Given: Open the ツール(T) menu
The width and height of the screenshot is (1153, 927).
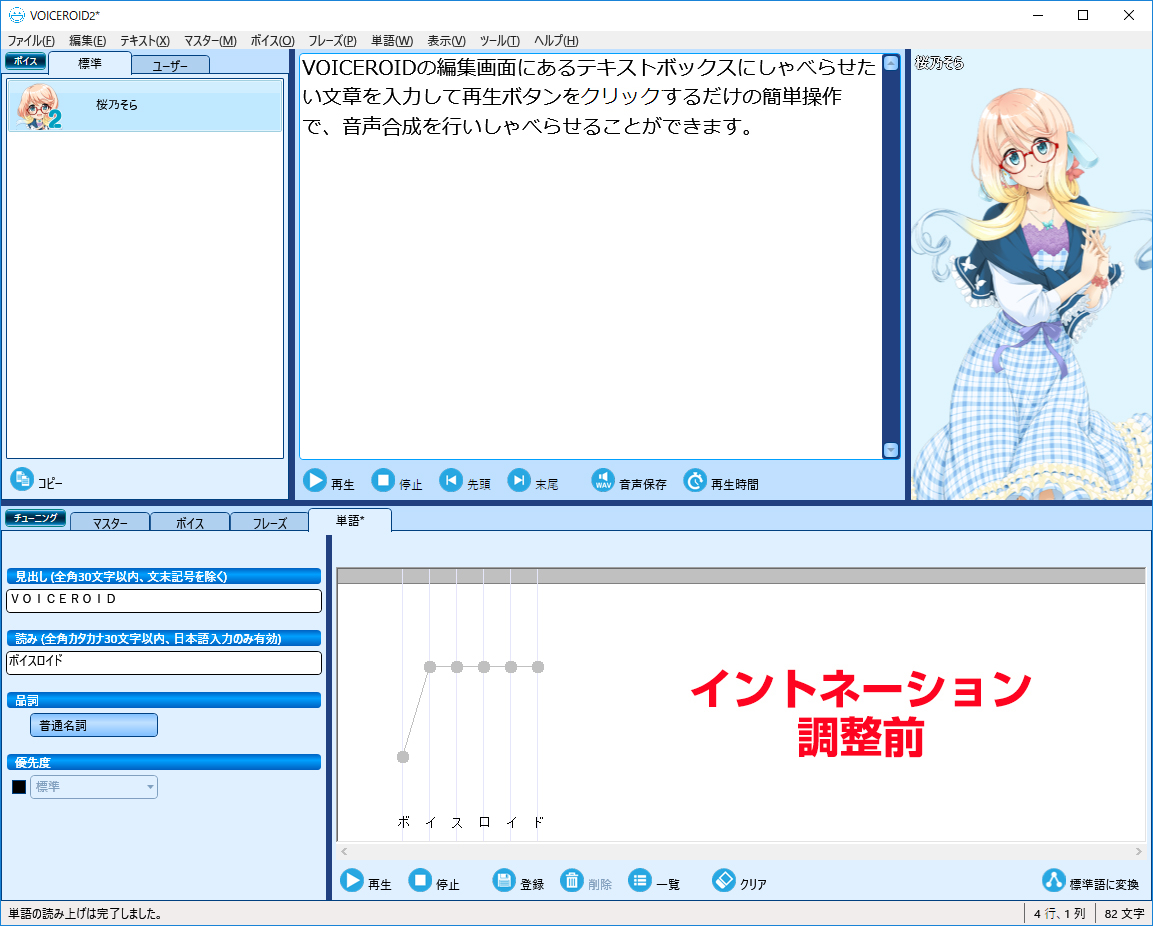Looking at the screenshot, I should click(499, 40).
